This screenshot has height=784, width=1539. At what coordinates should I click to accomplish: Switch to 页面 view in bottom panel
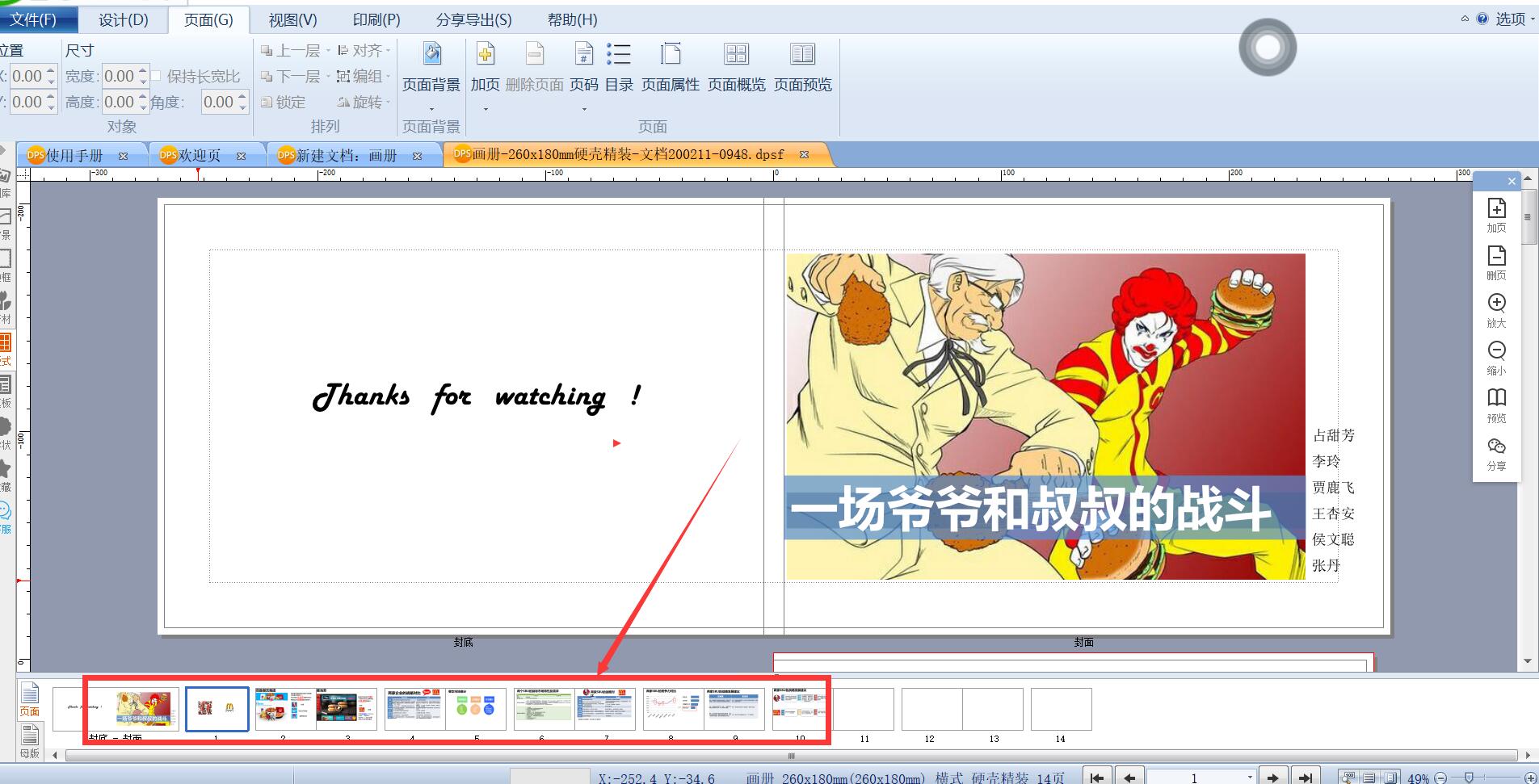29,699
